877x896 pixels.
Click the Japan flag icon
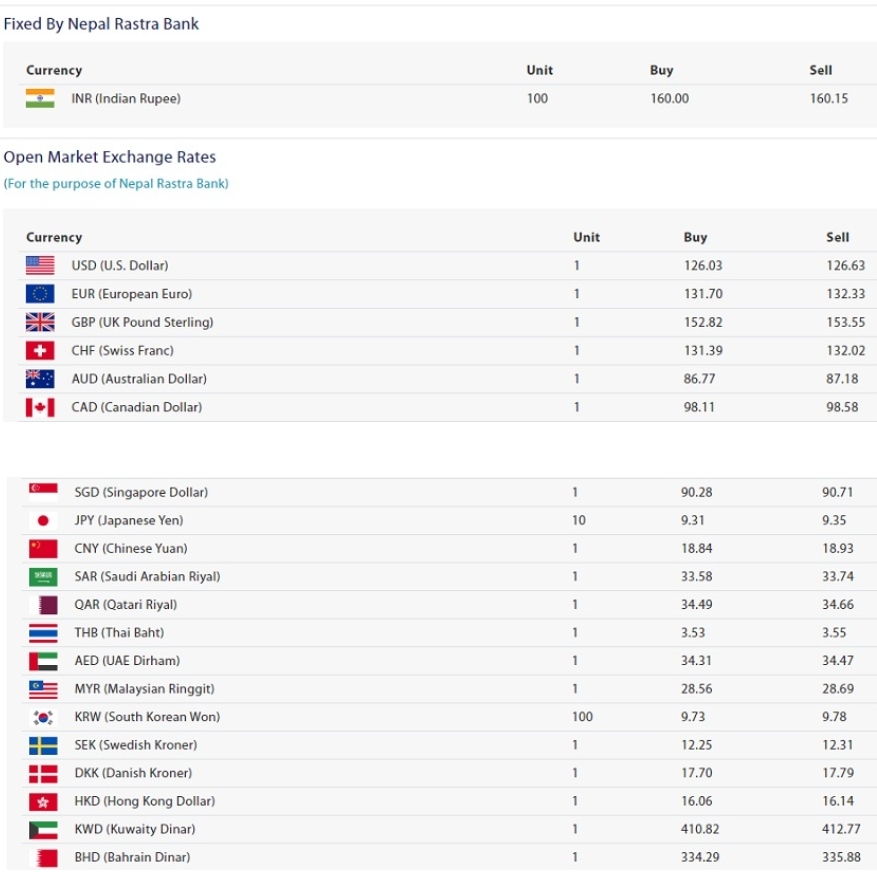click(x=43, y=521)
